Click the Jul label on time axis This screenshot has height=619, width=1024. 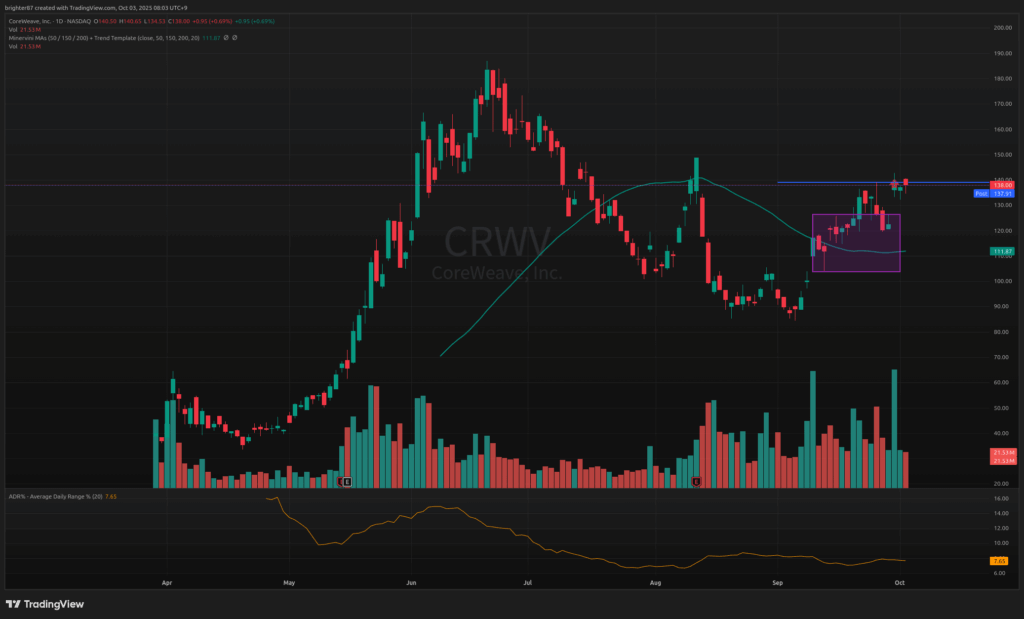coord(526,581)
